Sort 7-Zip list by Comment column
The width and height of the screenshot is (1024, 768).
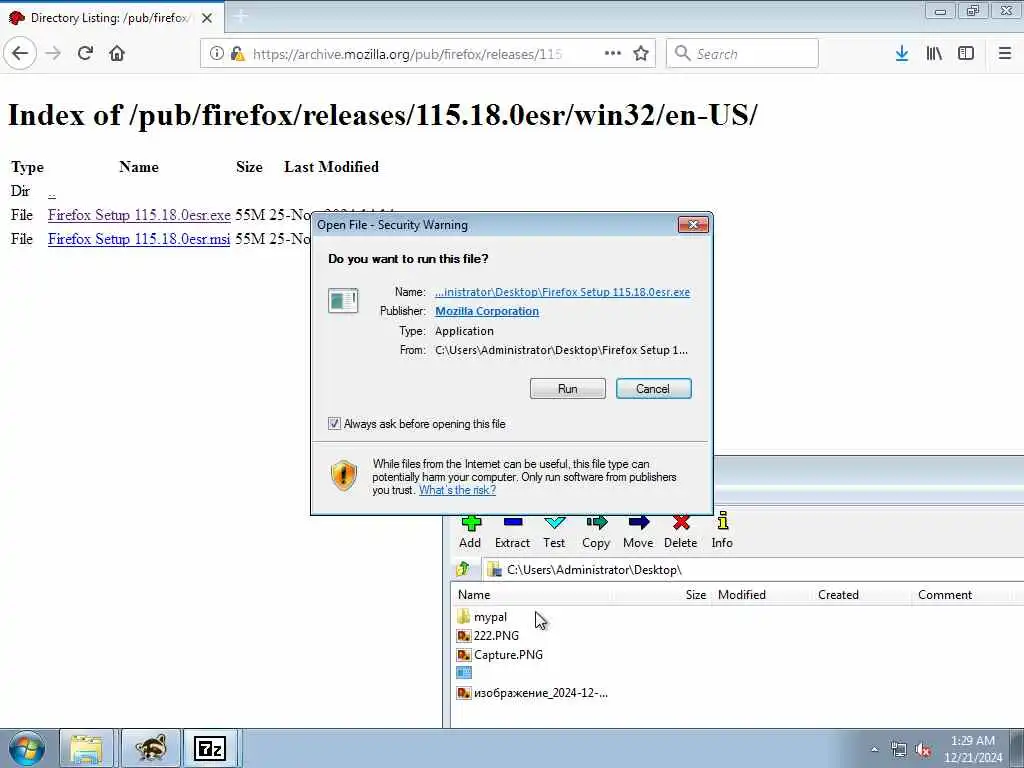(x=945, y=594)
